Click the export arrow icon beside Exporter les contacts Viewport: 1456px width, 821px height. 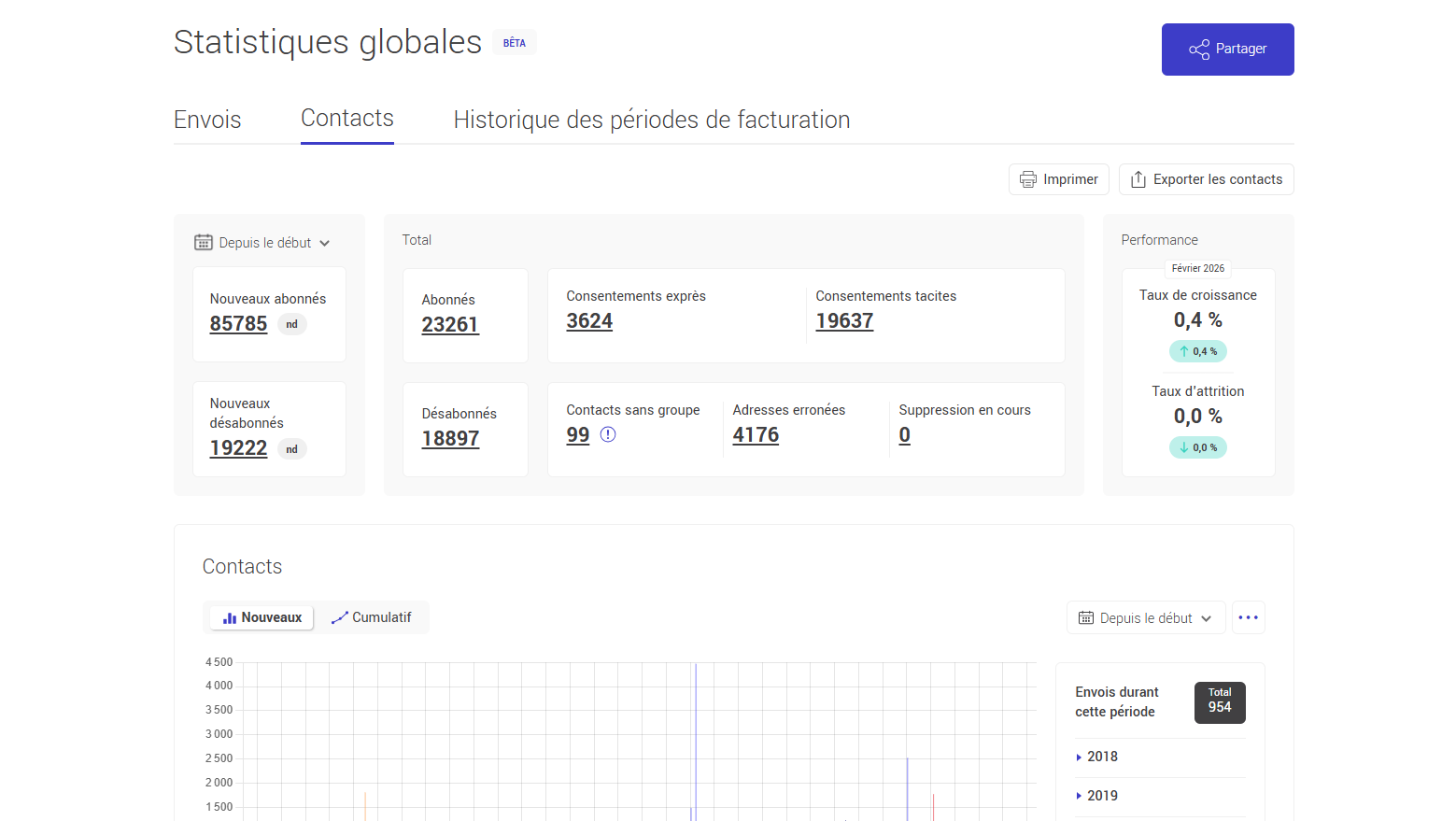pyautogui.click(x=1139, y=178)
